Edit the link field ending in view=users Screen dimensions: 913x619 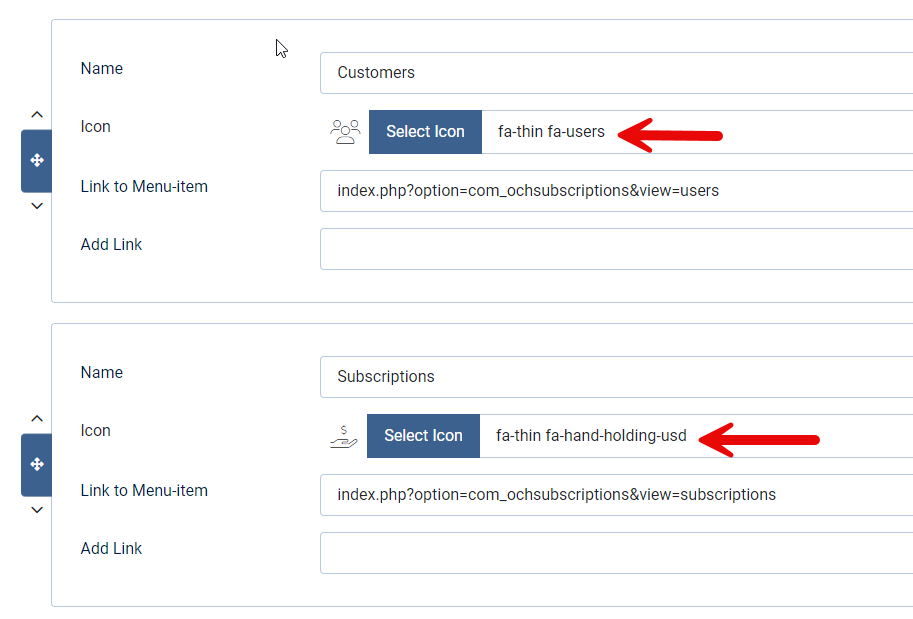coord(615,191)
